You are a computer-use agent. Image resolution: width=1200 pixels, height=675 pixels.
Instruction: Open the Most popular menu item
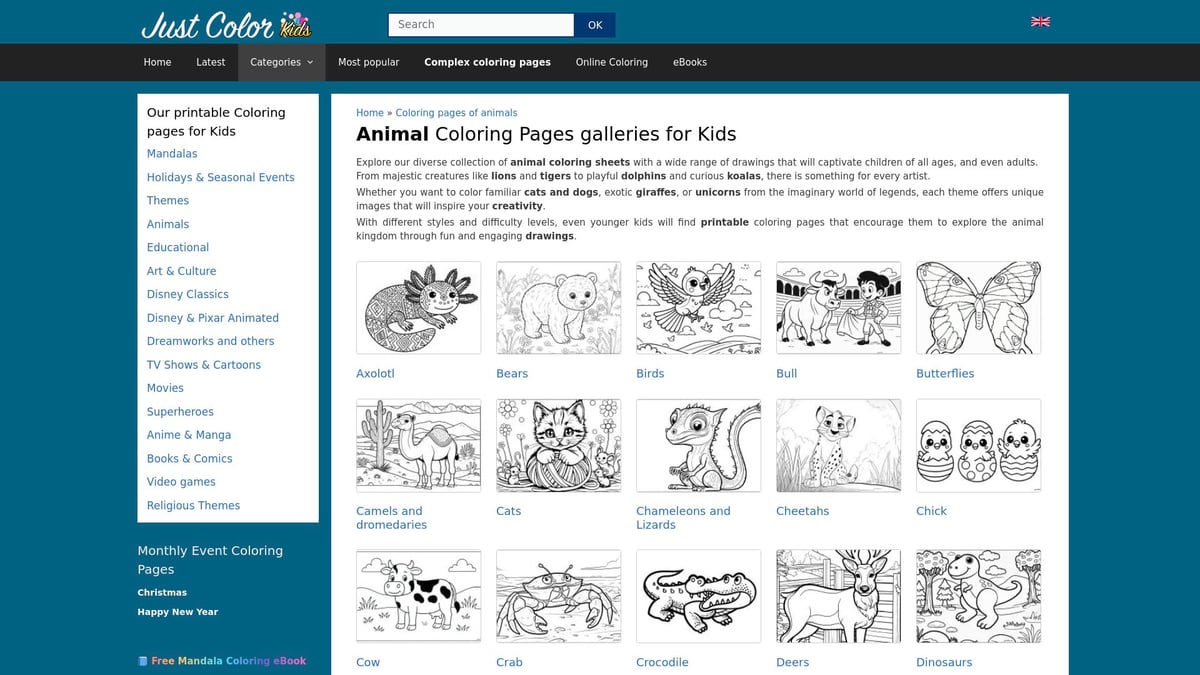(369, 62)
